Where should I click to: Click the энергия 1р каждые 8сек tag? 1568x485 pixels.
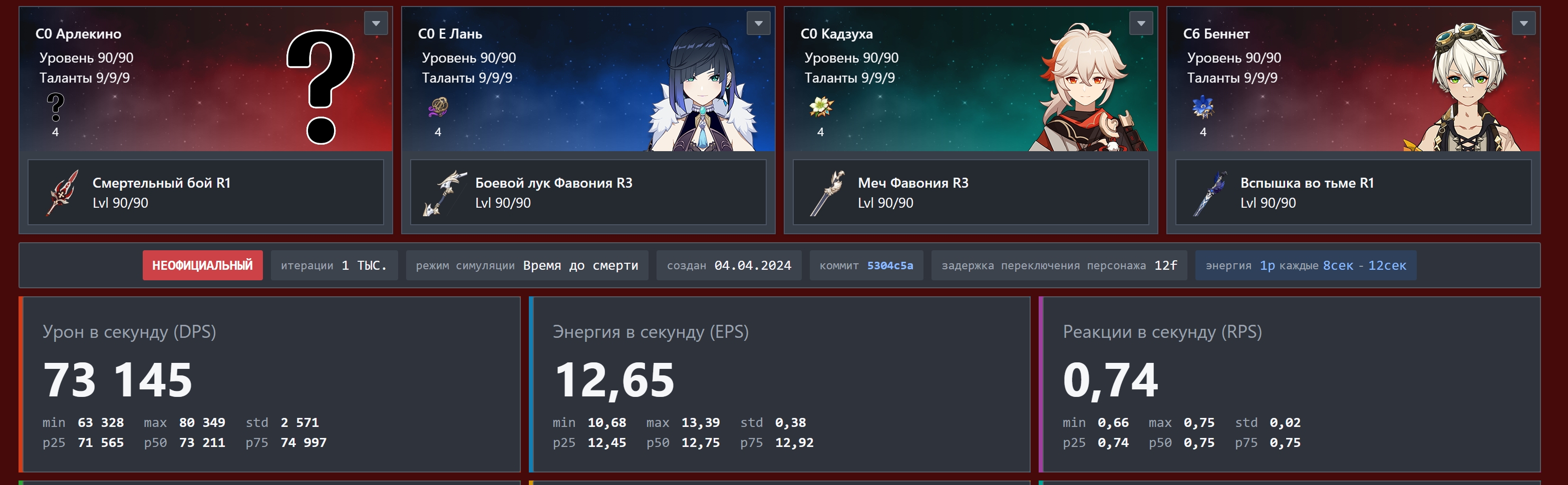[x=1306, y=265]
